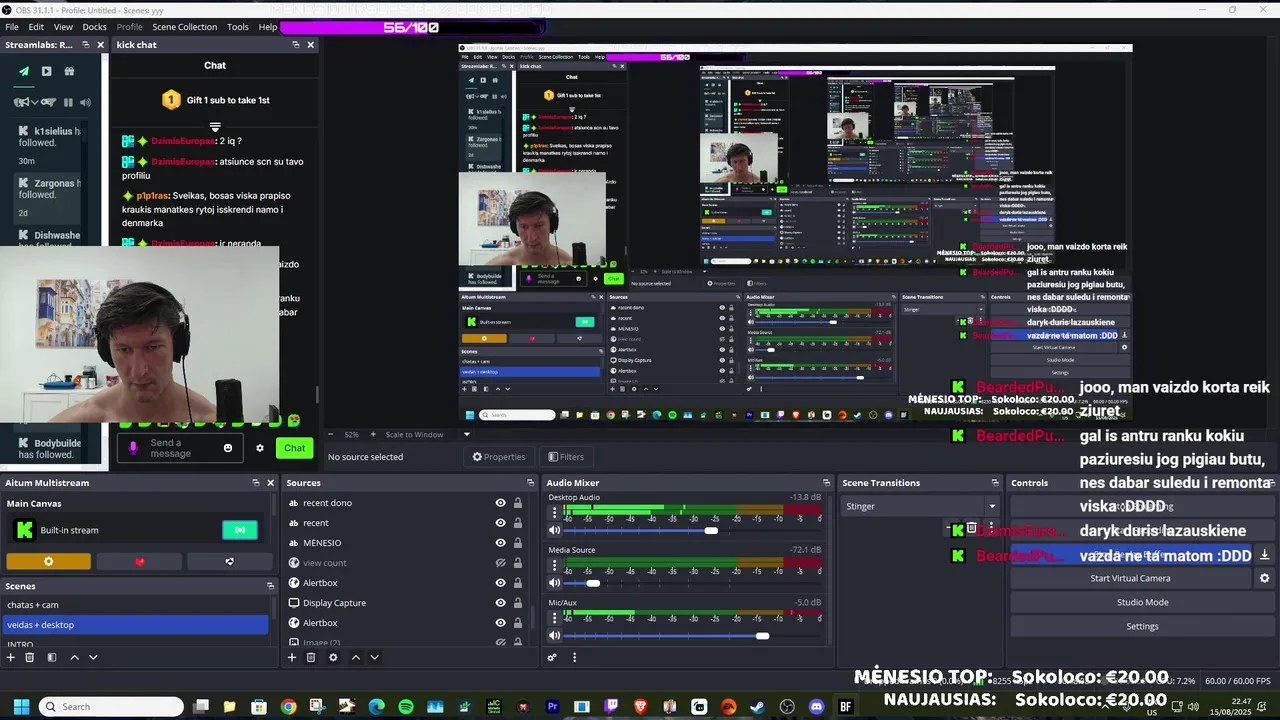Add a new scene with plus
The image size is (1280, 720).
pyautogui.click(x=11, y=657)
